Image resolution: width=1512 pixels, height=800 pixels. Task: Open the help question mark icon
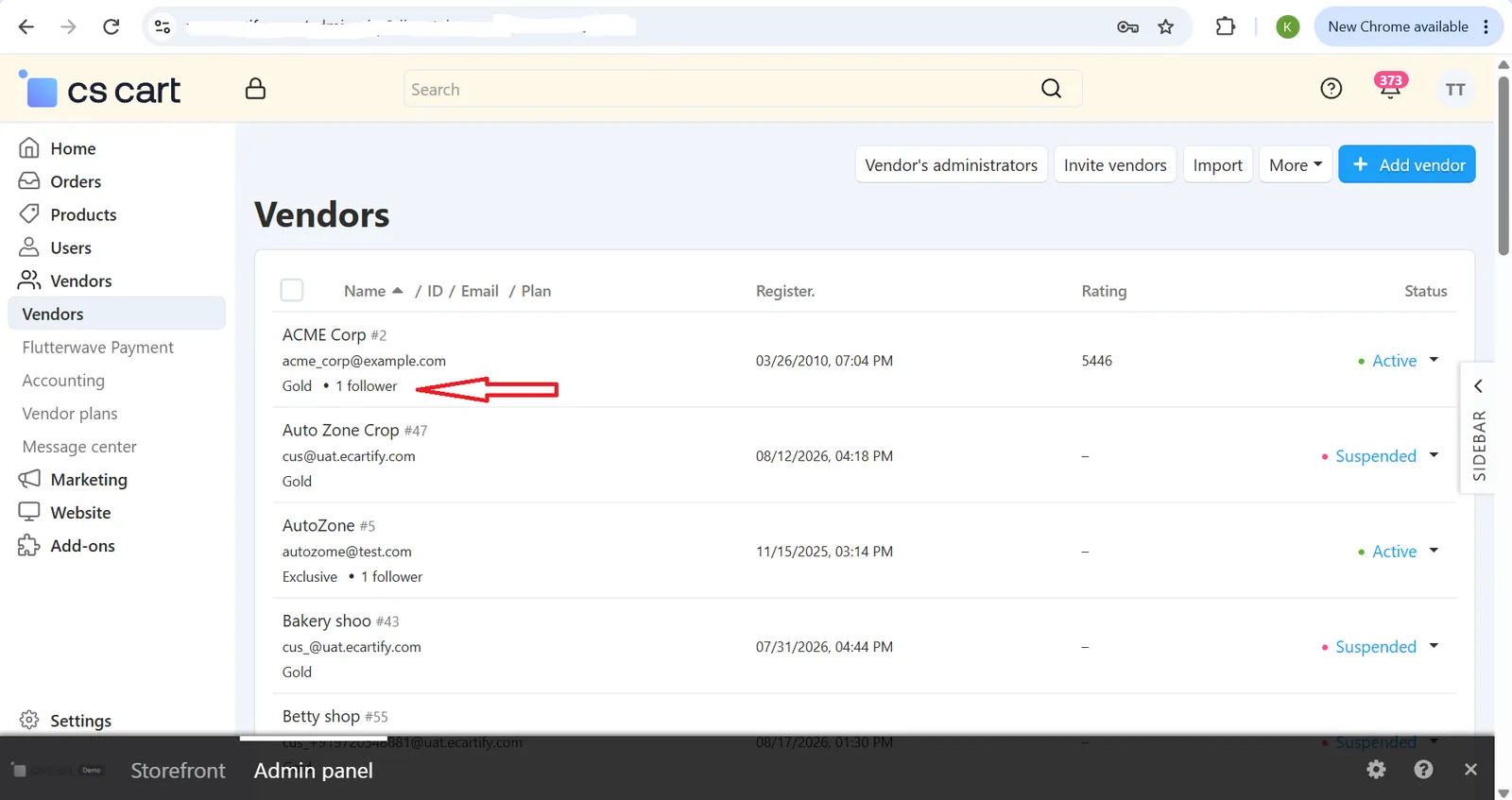[x=1331, y=89]
